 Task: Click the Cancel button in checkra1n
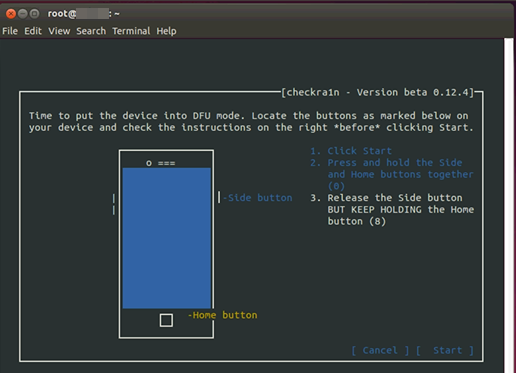(x=380, y=350)
